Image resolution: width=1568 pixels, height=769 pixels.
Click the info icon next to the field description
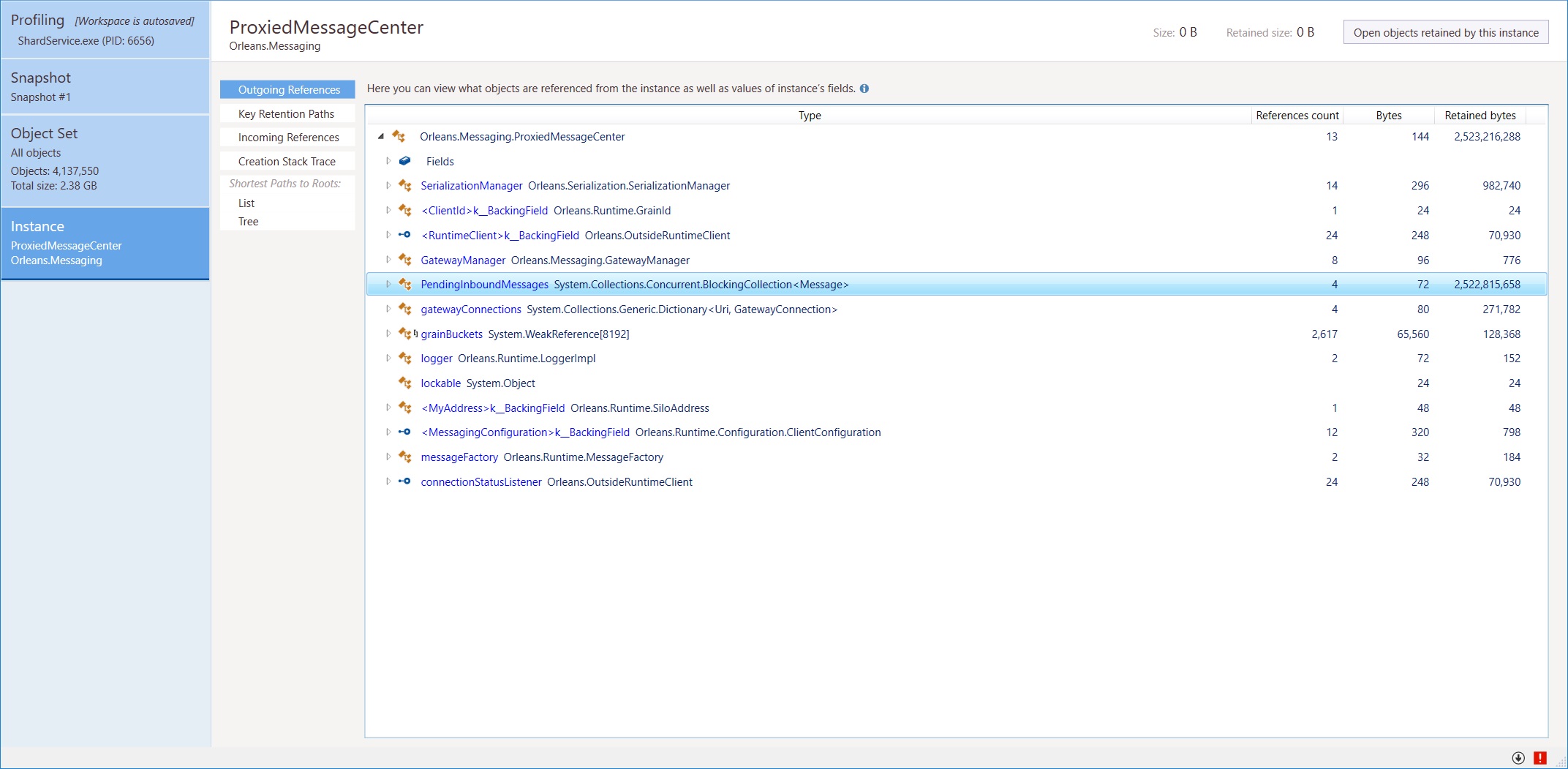tap(865, 89)
